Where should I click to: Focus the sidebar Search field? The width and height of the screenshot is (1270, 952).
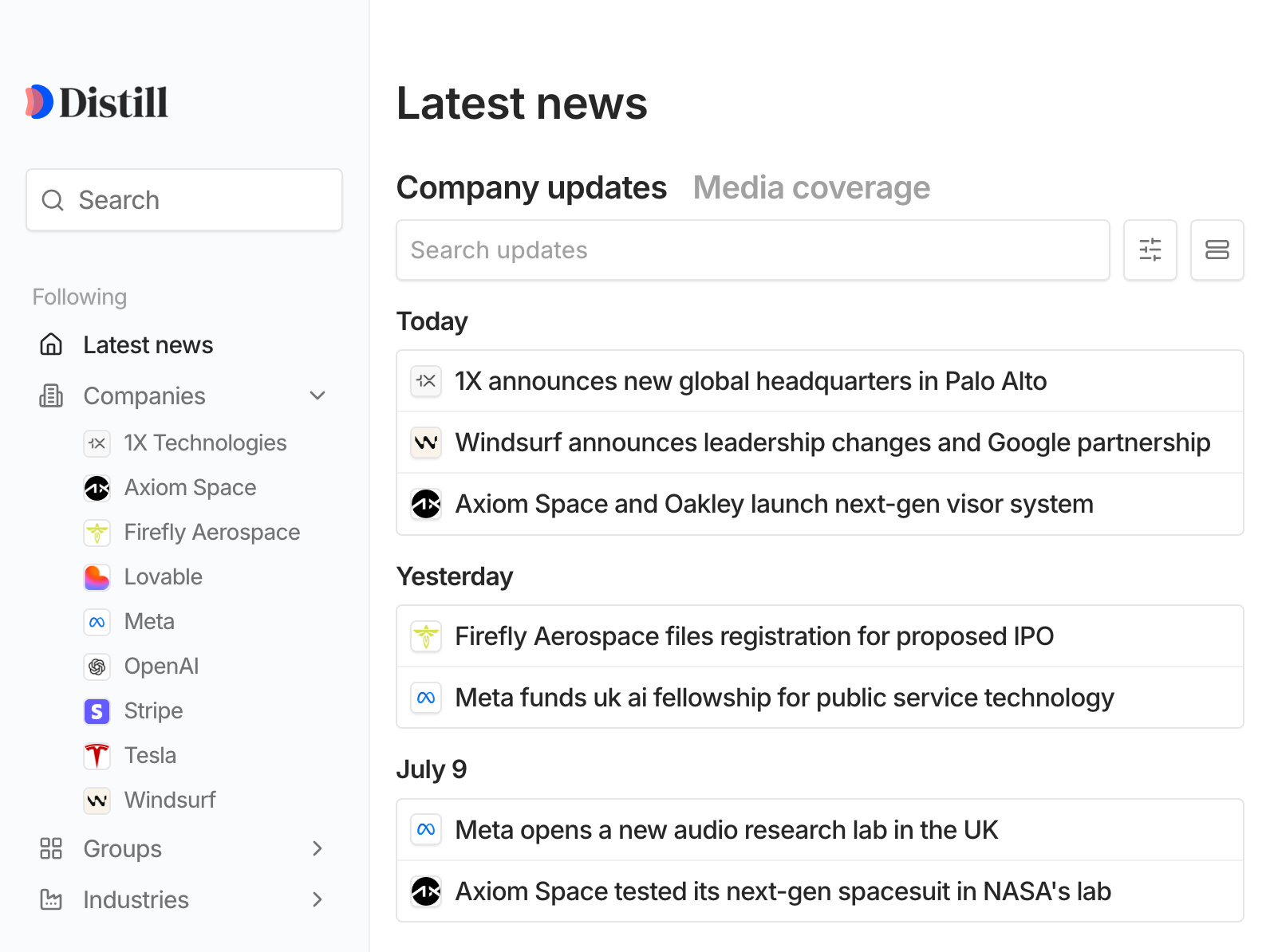pyautogui.click(x=184, y=200)
